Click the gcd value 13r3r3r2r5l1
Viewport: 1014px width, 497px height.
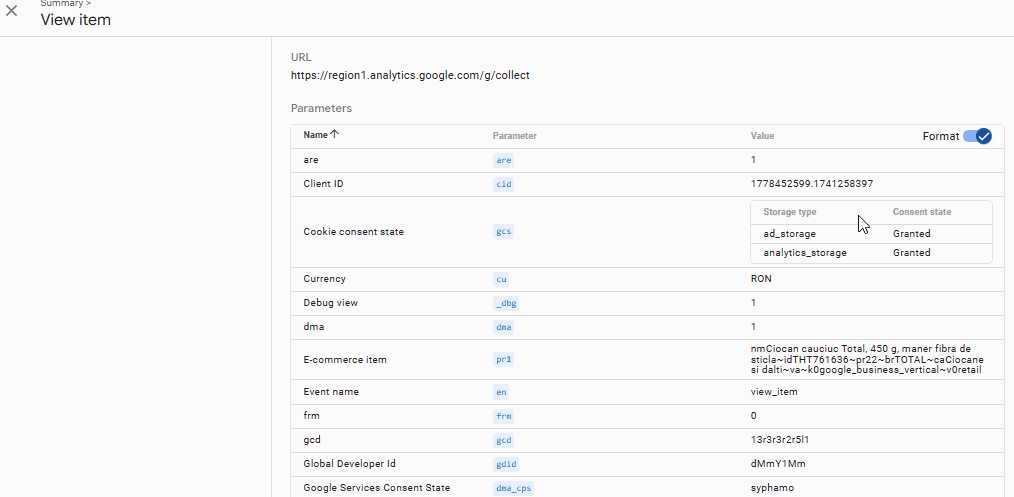[780, 440]
